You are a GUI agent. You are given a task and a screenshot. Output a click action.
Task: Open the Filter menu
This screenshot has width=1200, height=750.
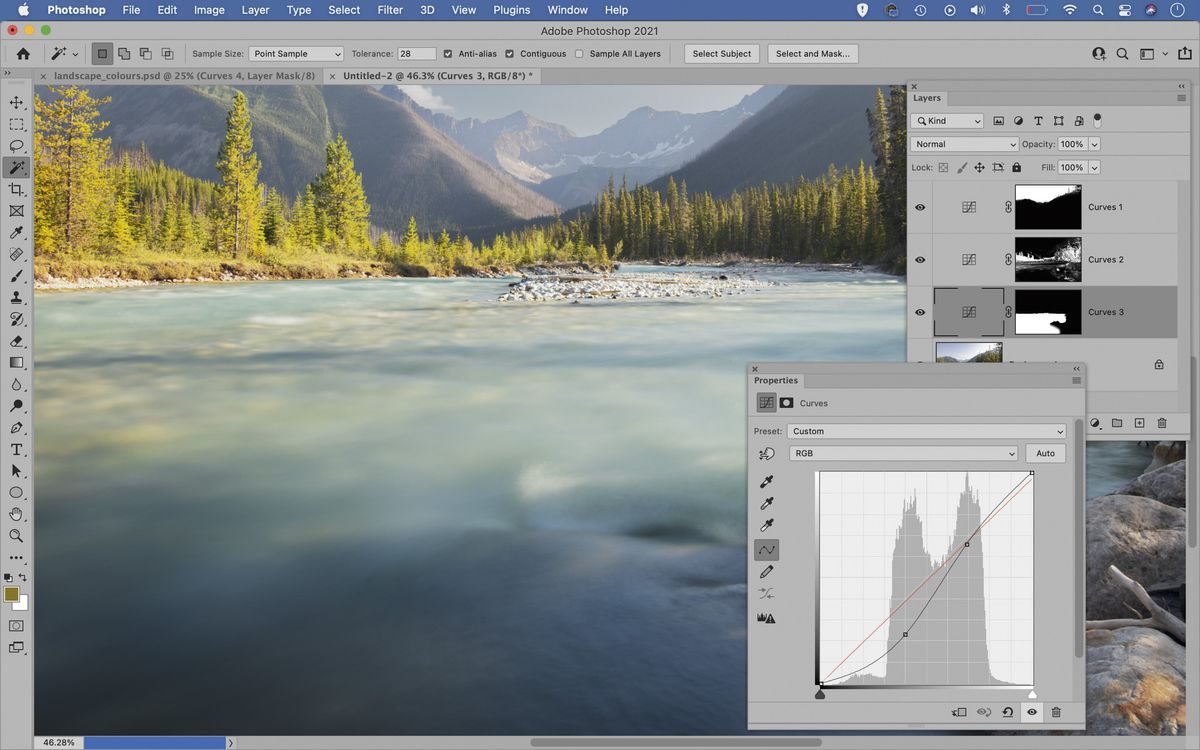pyautogui.click(x=389, y=10)
